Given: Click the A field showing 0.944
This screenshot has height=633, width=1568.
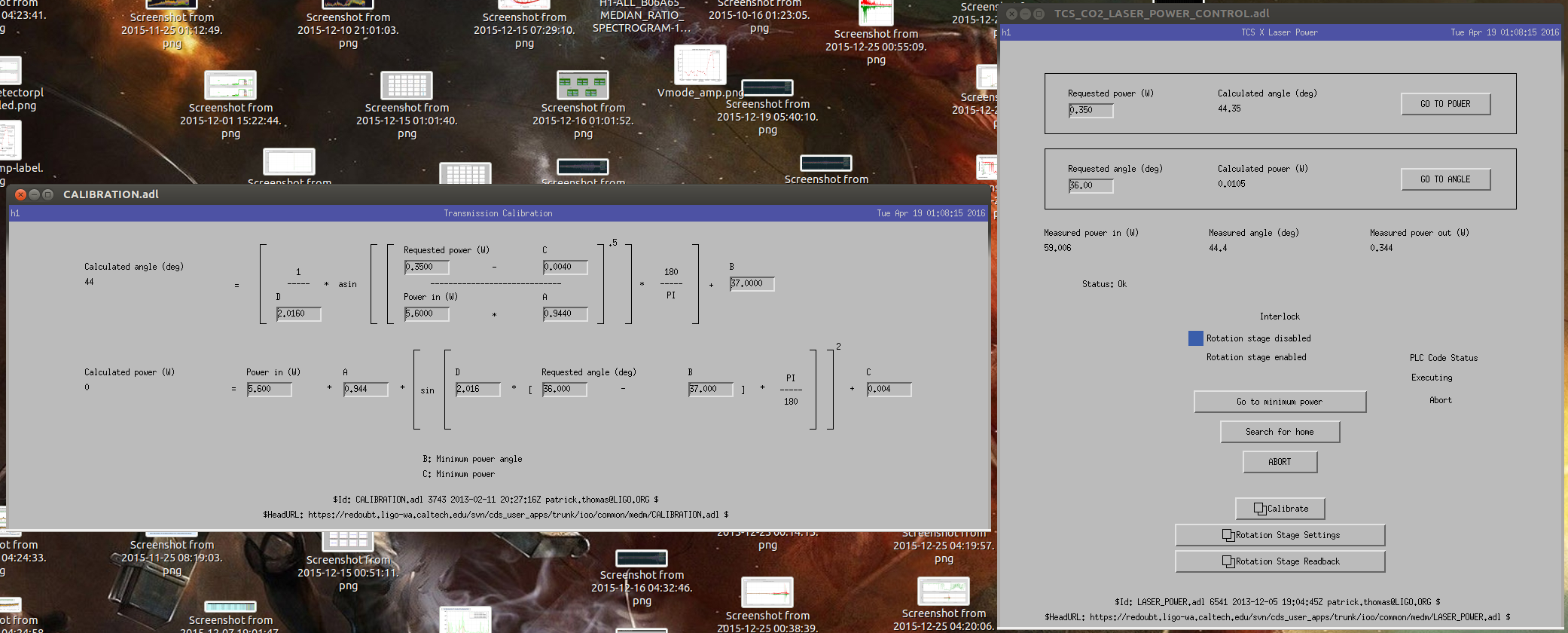Looking at the screenshot, I should coord(365,389).
